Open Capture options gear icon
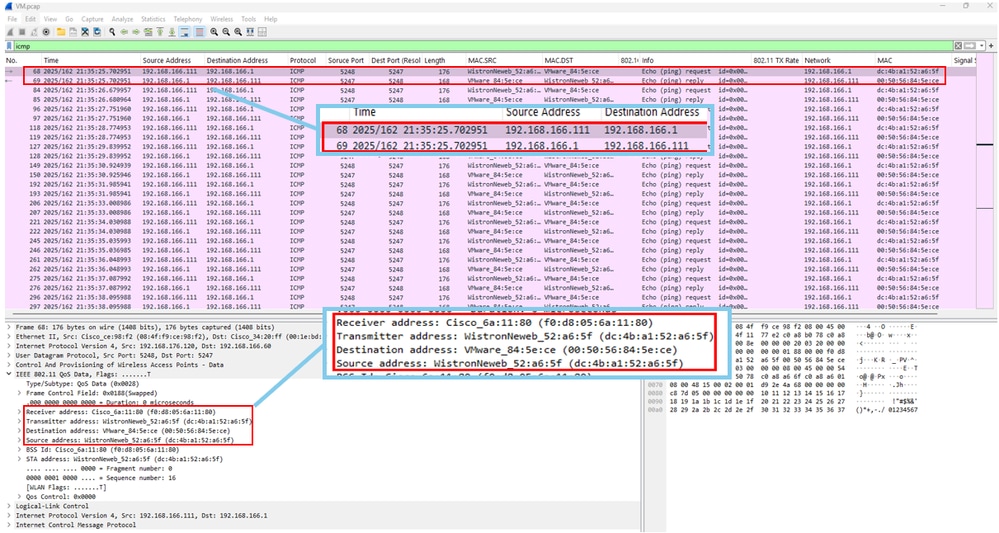 (46, 32)
